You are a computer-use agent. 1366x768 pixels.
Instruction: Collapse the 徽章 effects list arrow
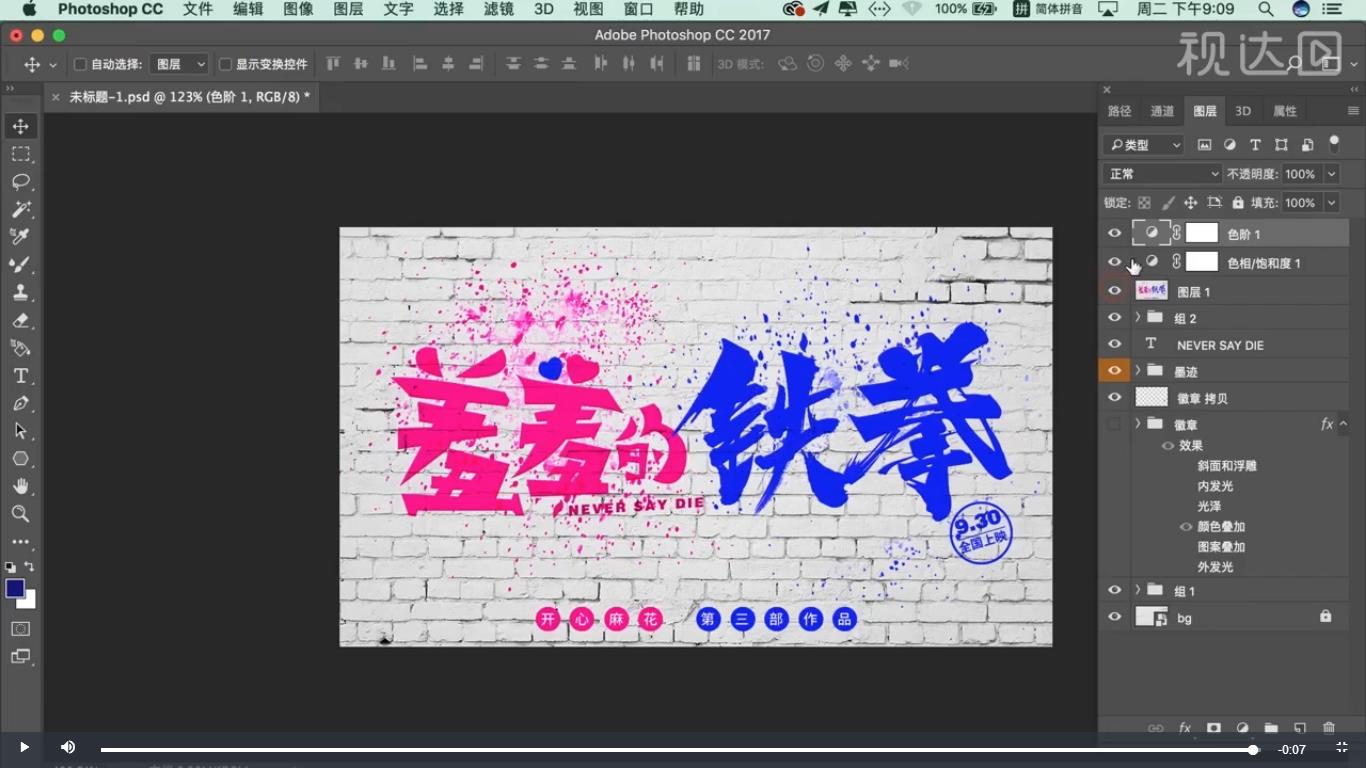1344,424
